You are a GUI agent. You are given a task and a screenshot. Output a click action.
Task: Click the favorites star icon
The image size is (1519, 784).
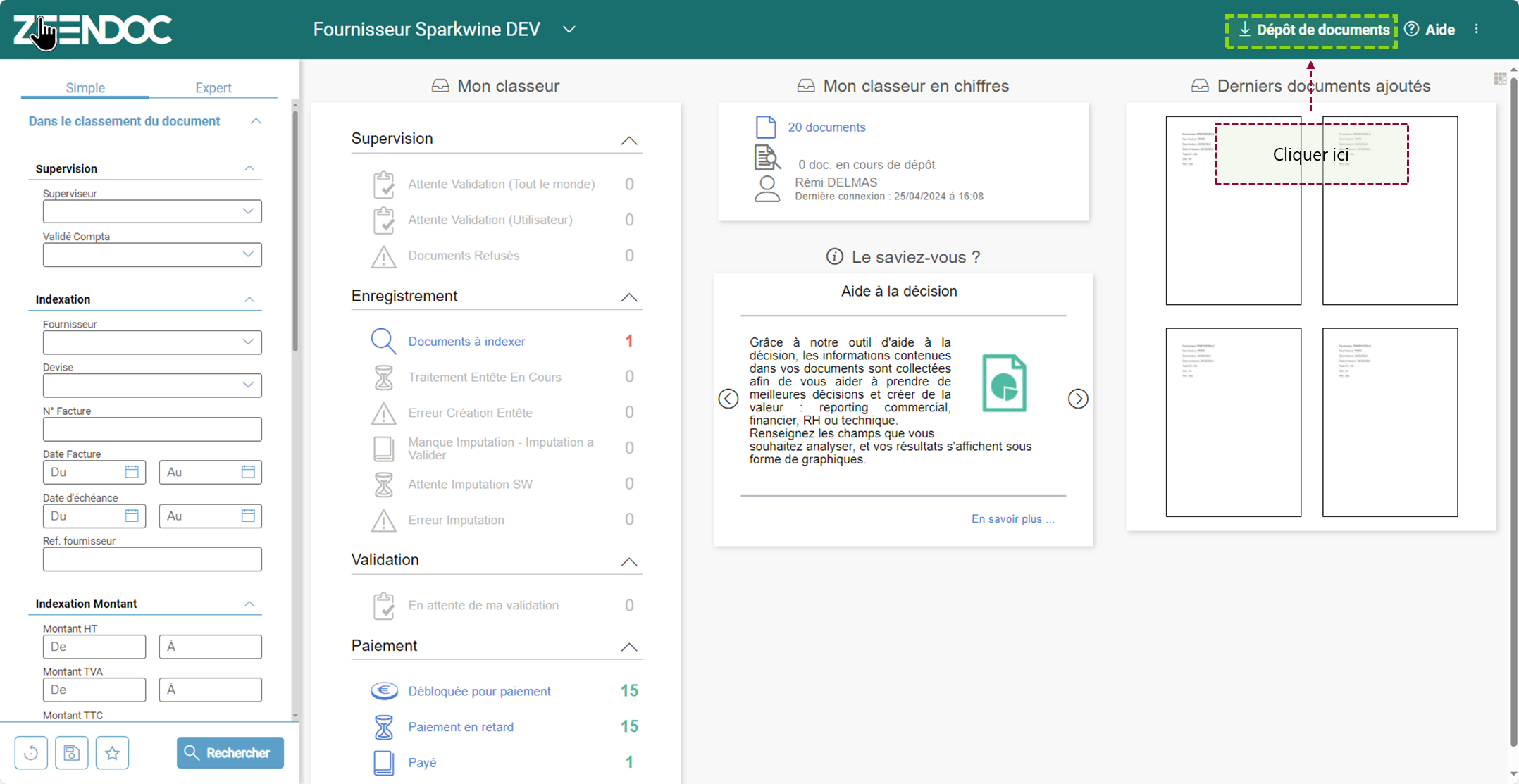(112, 753)
